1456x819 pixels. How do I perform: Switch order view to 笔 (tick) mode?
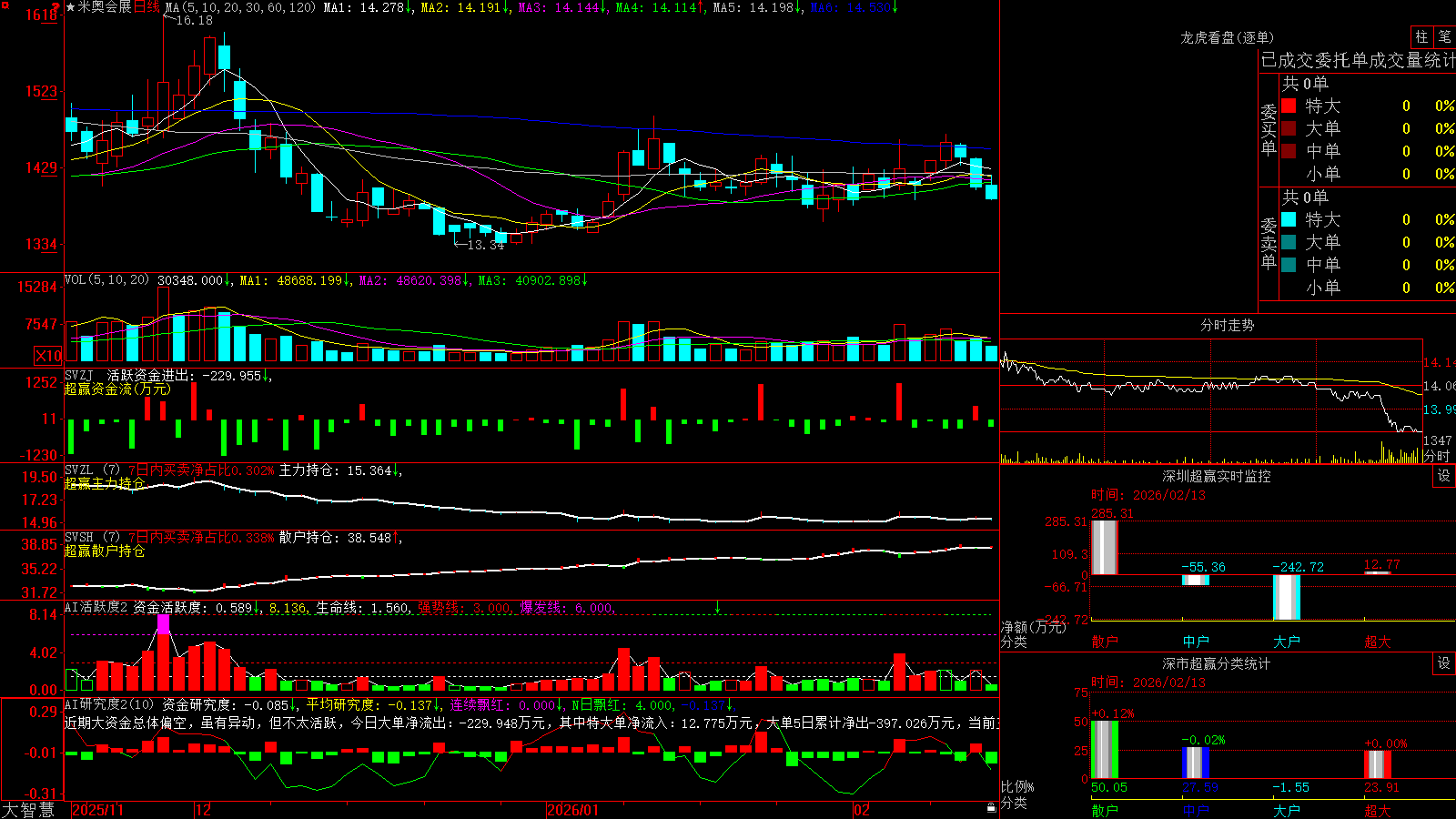pyautogui.click(x=1445, y=37)
